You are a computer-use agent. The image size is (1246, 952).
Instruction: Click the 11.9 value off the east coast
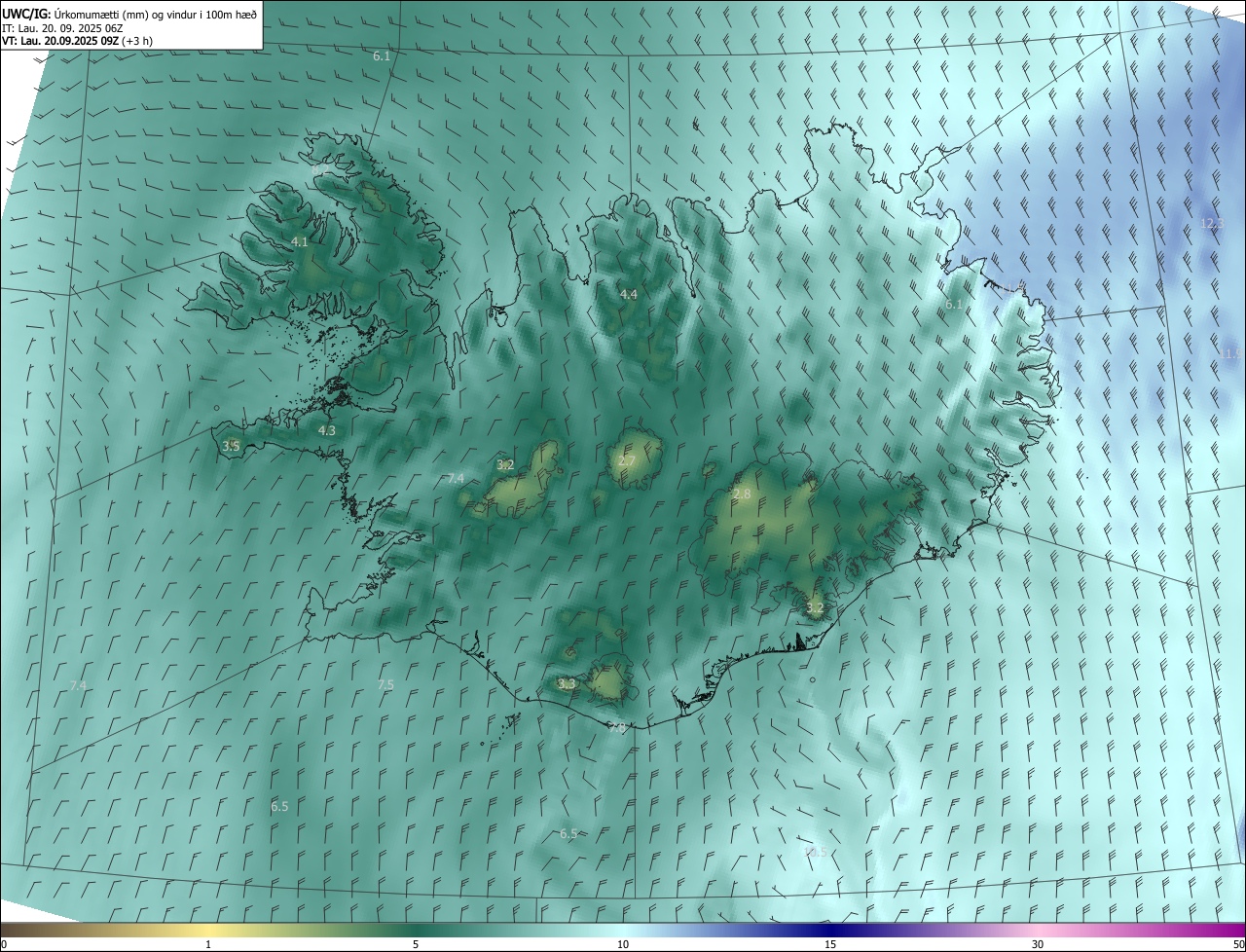coord(1232,353)
